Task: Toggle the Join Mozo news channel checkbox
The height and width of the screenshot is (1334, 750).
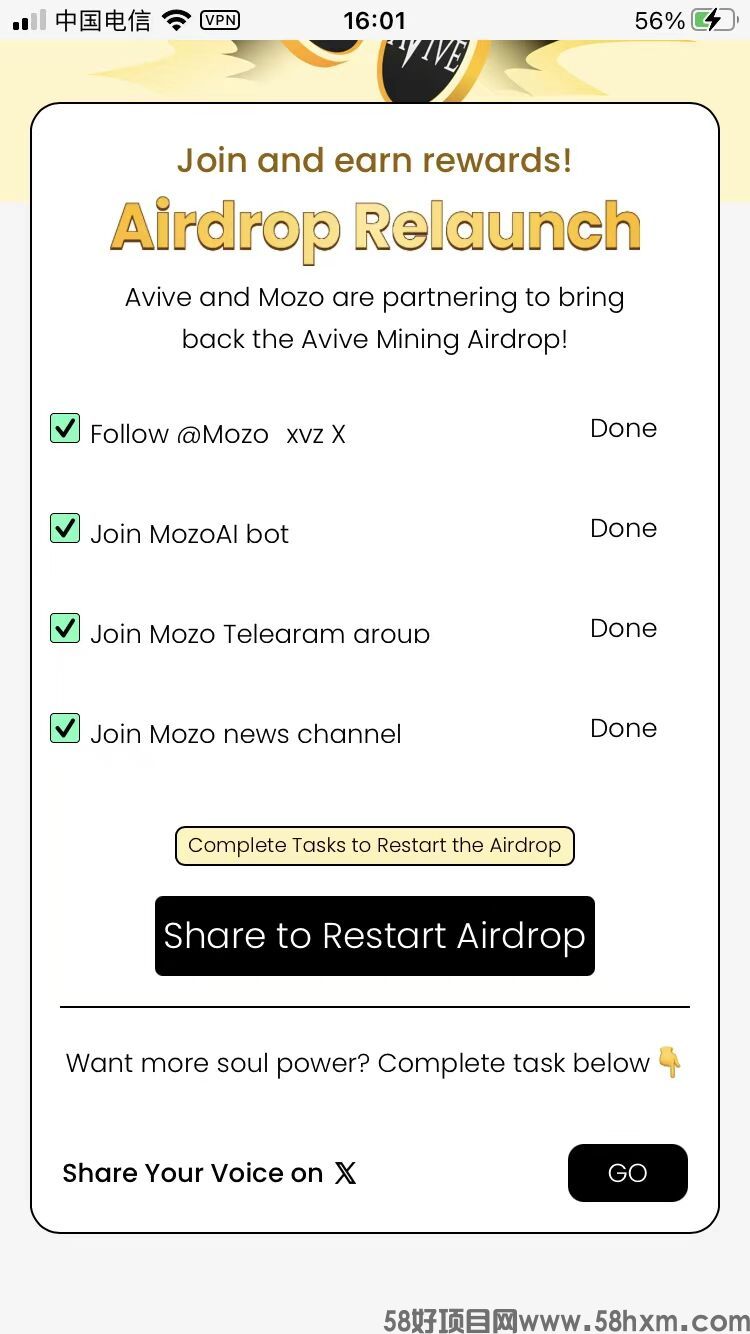Action: click(65, 728)
